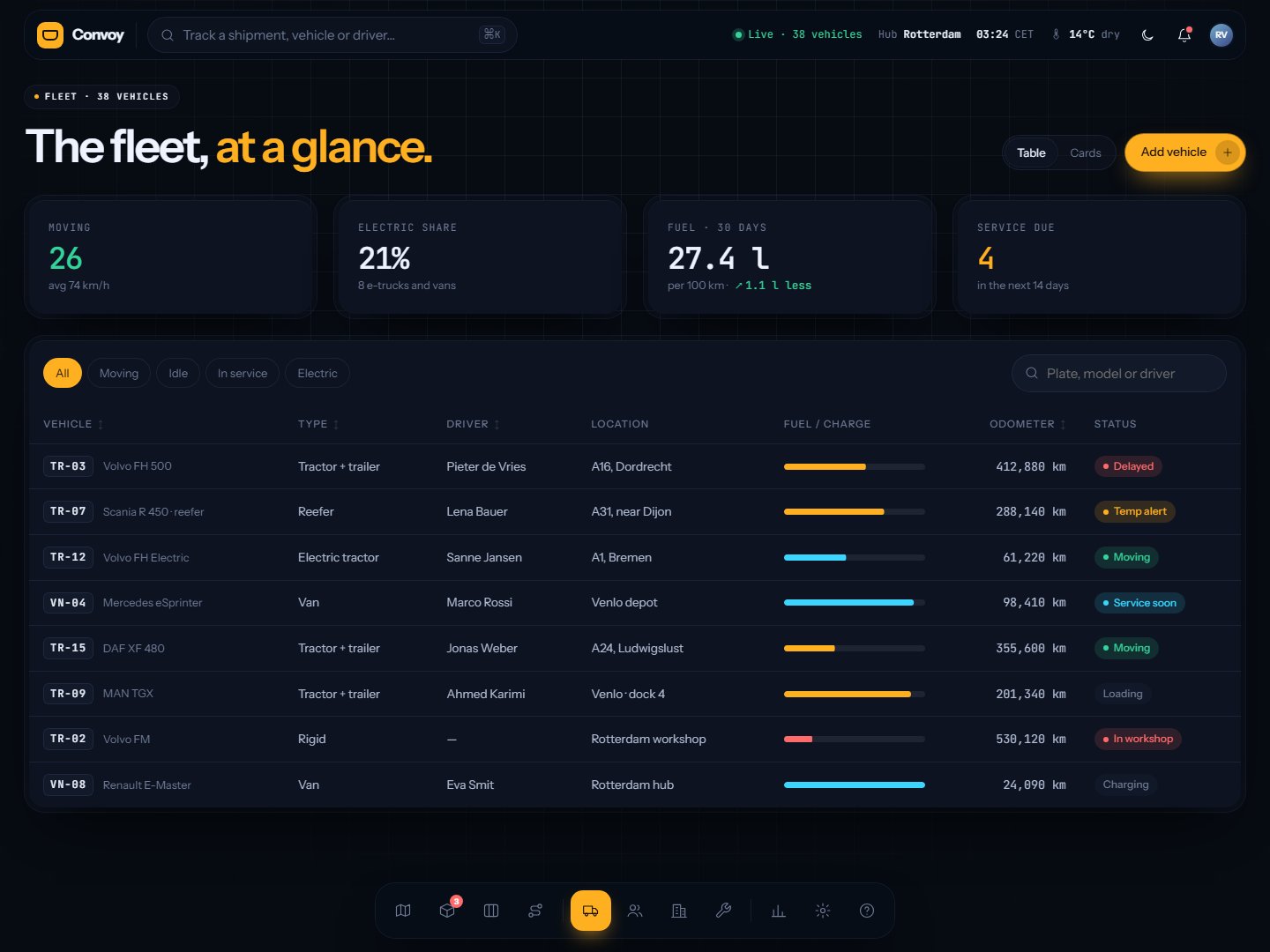Click the magnifier in the plate search field
The height and width of the screenshot is (952, 1270).
pyautogui.click(x=1032, y=374)
